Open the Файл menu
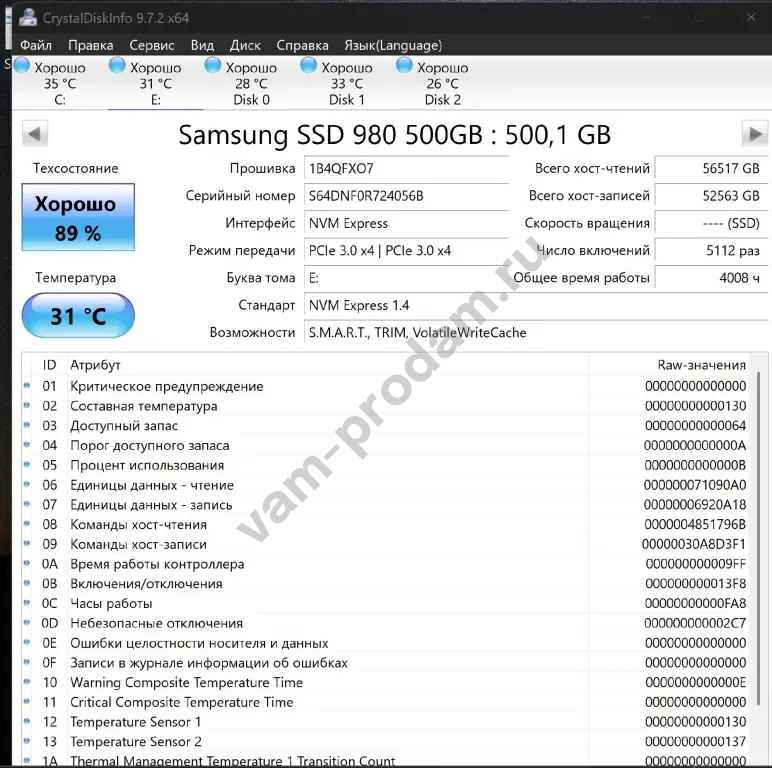 point(35,45)
